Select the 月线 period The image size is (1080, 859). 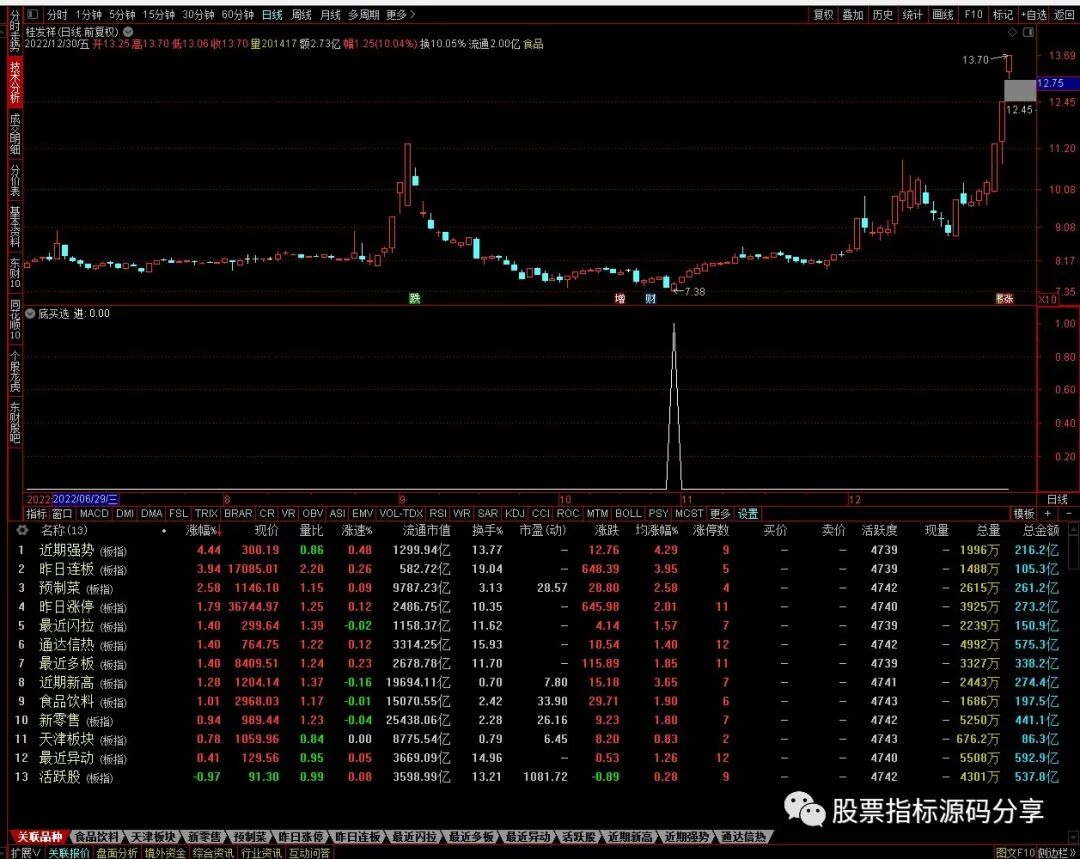(331, 14)
